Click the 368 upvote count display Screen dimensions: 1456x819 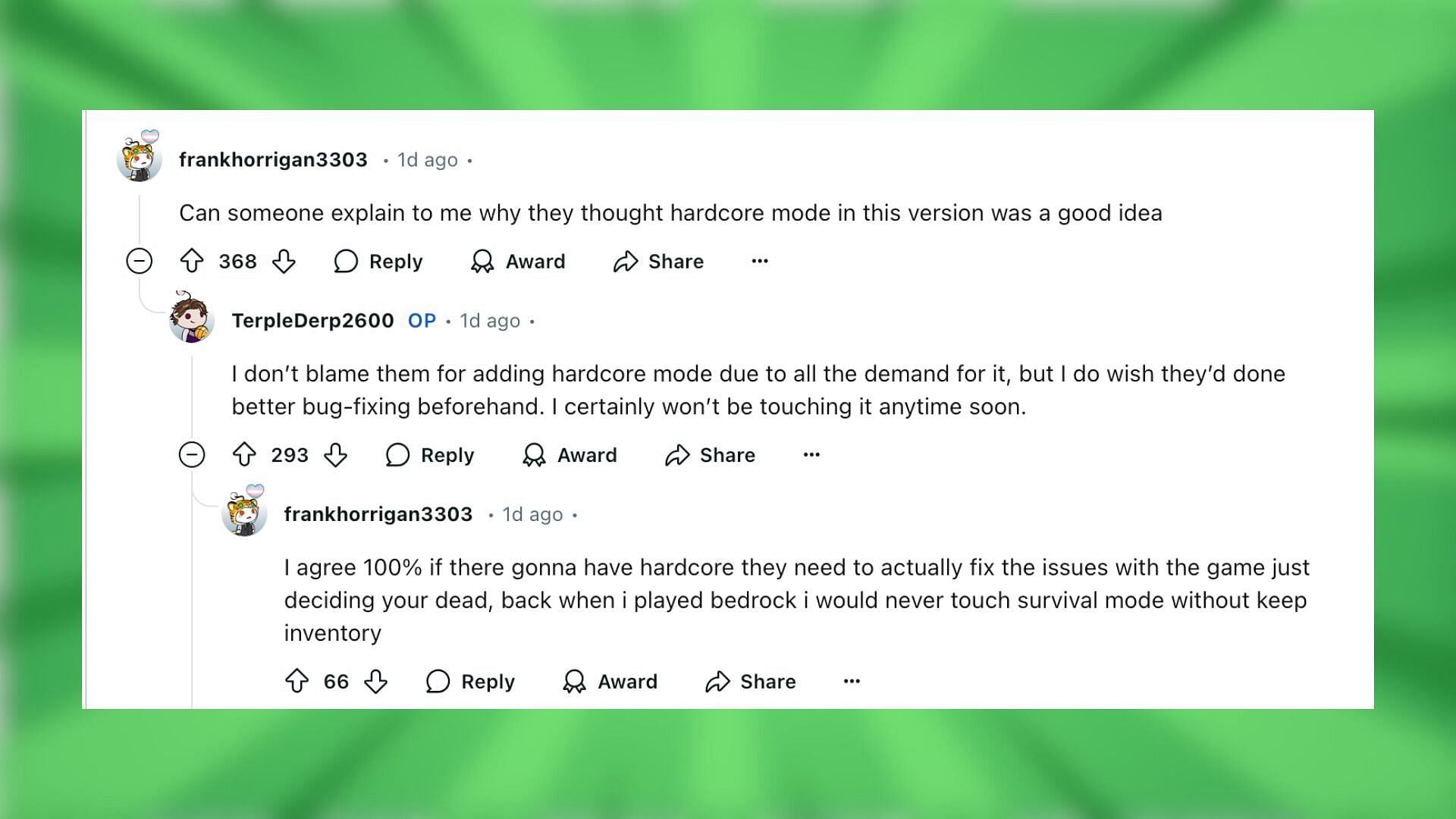point(236,261)
